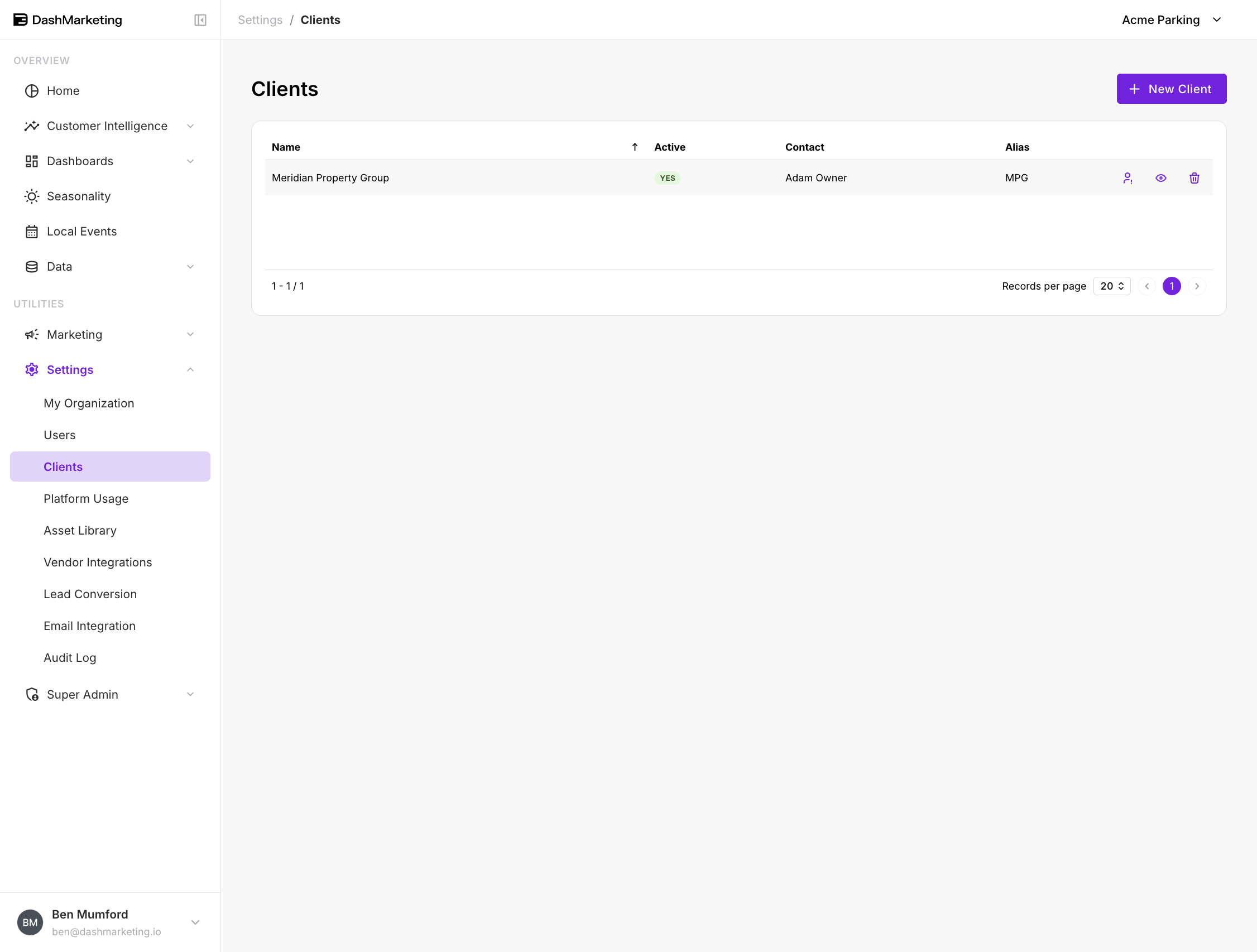The image size is (1257, 952).
Task: Click the Meridian Property Group name cell
Action: tap(330, 178)
